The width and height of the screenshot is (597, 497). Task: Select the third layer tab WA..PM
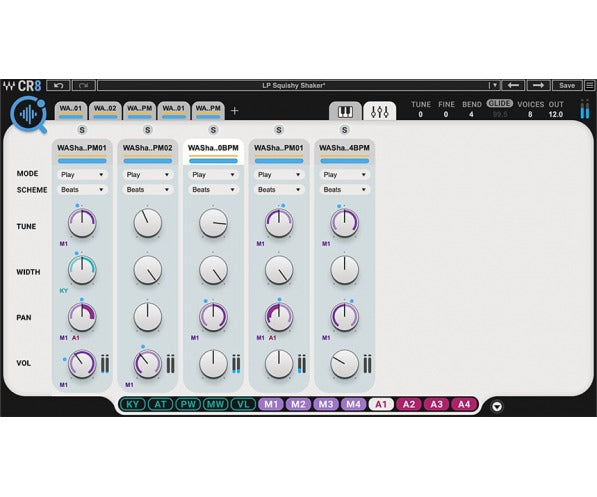click(139, 111)
